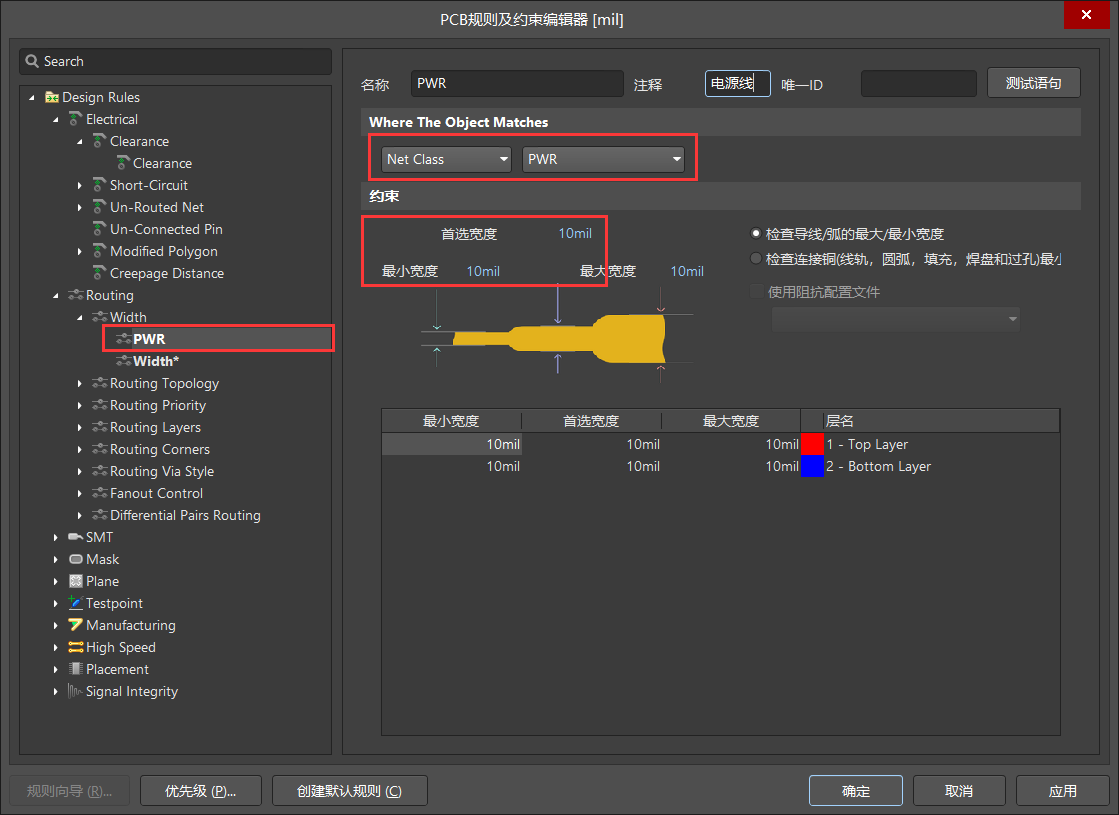Screen dimensions: 1119x815
Task: Click the Routing Via Style icon
Action: point(99,471)
